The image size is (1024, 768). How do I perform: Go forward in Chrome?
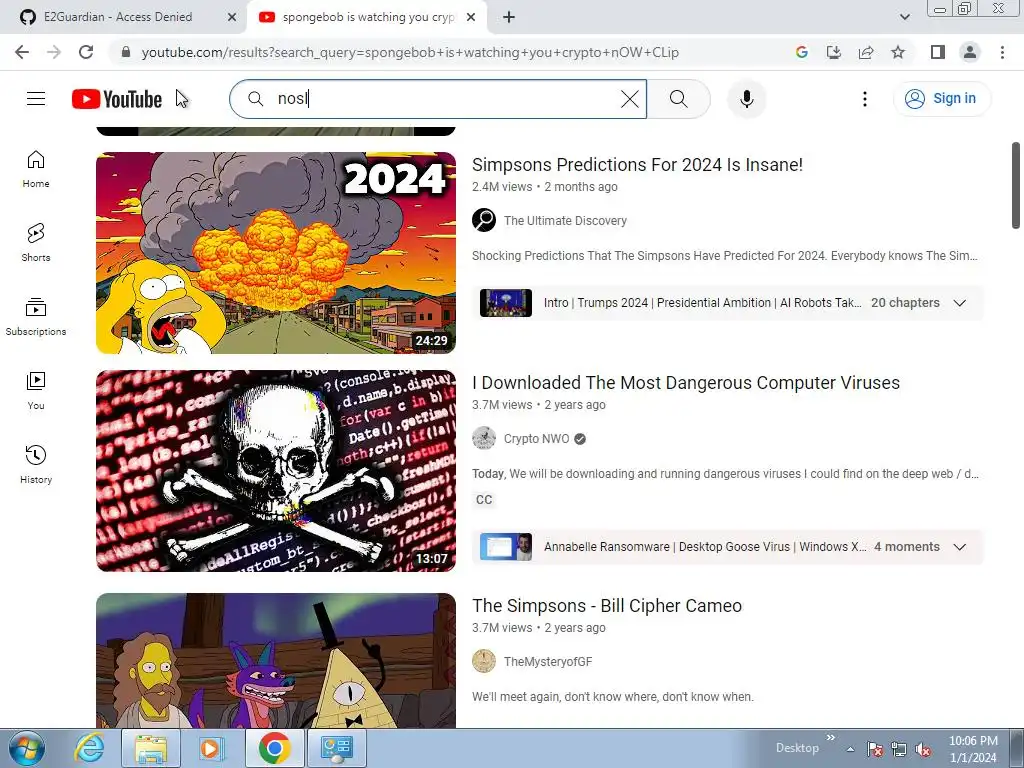tap(54, 52)
